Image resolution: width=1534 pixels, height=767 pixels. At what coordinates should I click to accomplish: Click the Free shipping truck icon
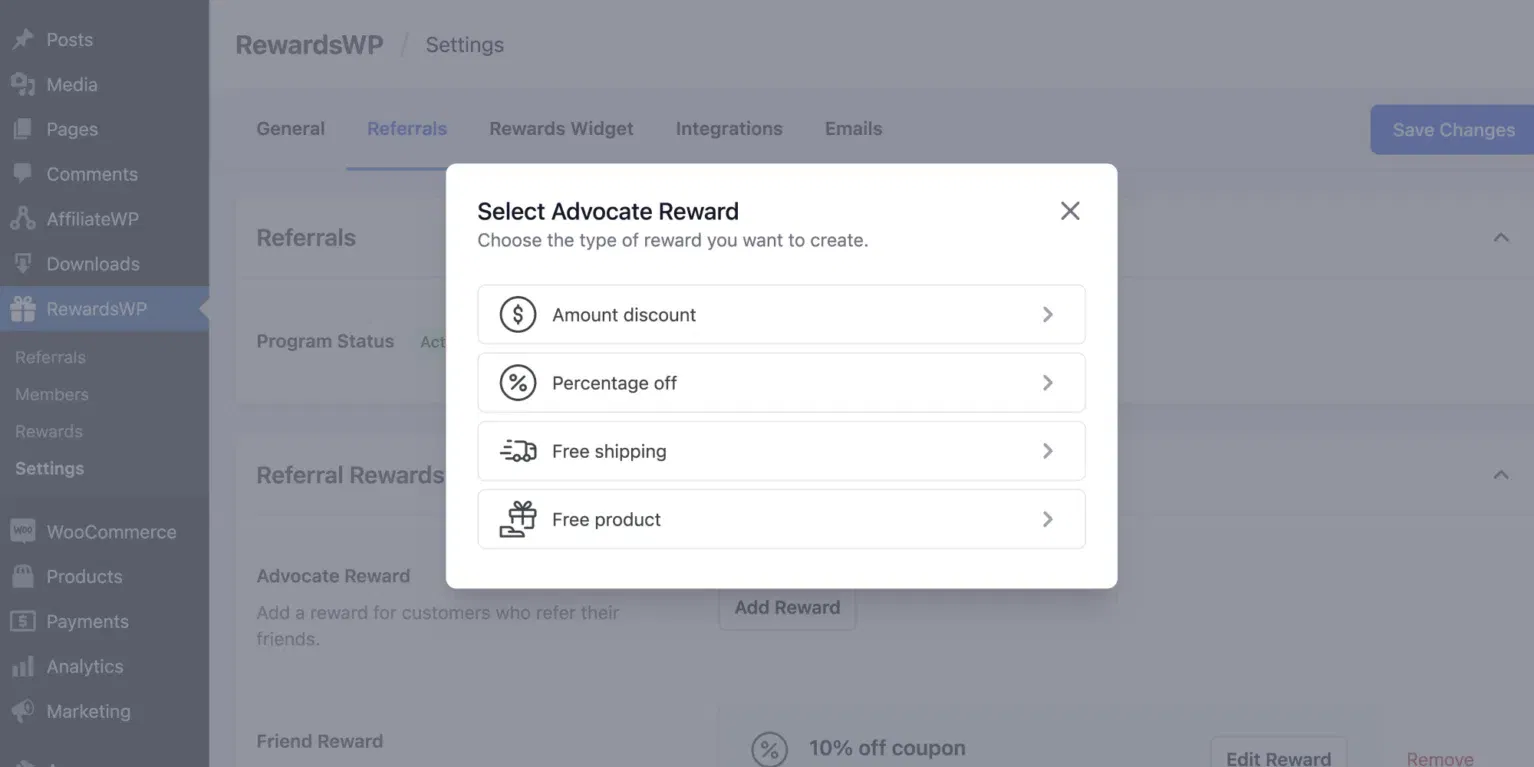517,451
